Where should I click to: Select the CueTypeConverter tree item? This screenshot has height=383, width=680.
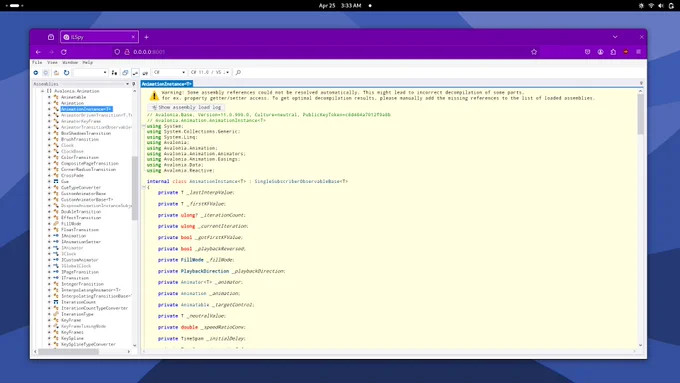coord(81,187)
